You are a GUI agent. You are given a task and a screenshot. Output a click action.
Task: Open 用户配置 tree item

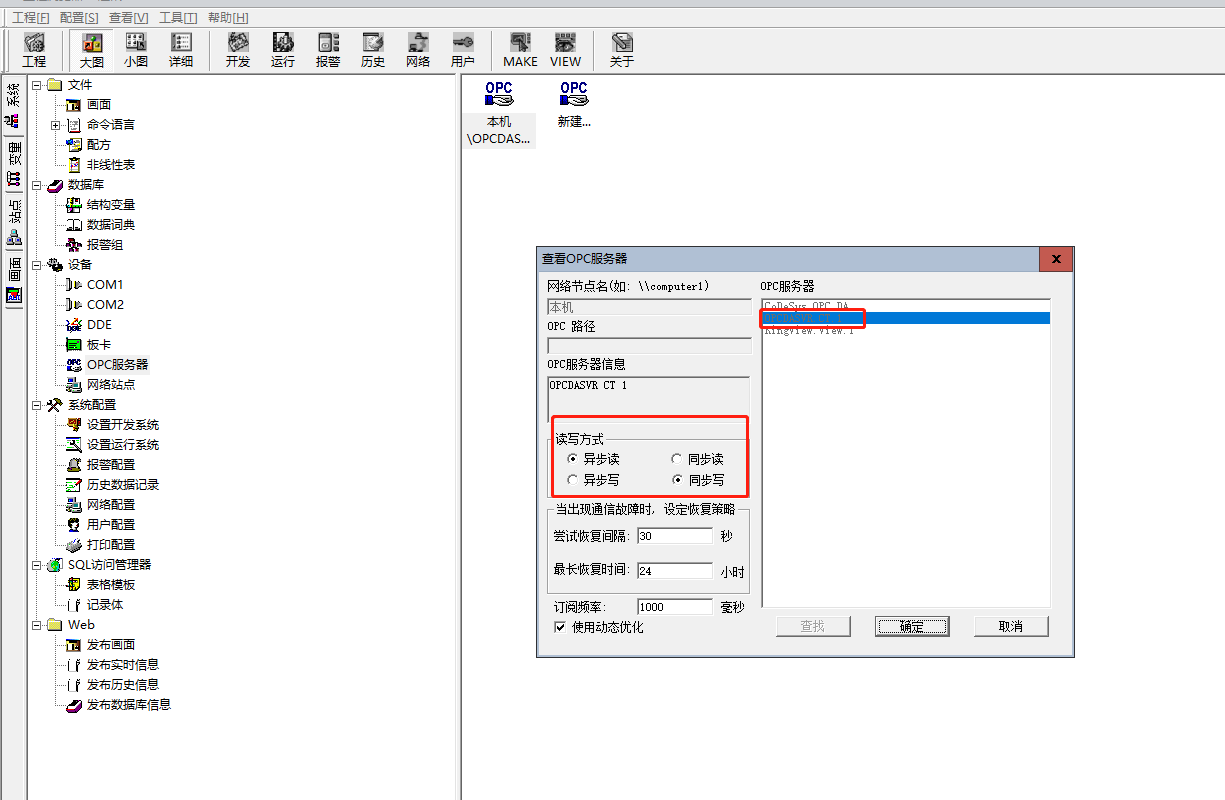[x=110, y=524]
